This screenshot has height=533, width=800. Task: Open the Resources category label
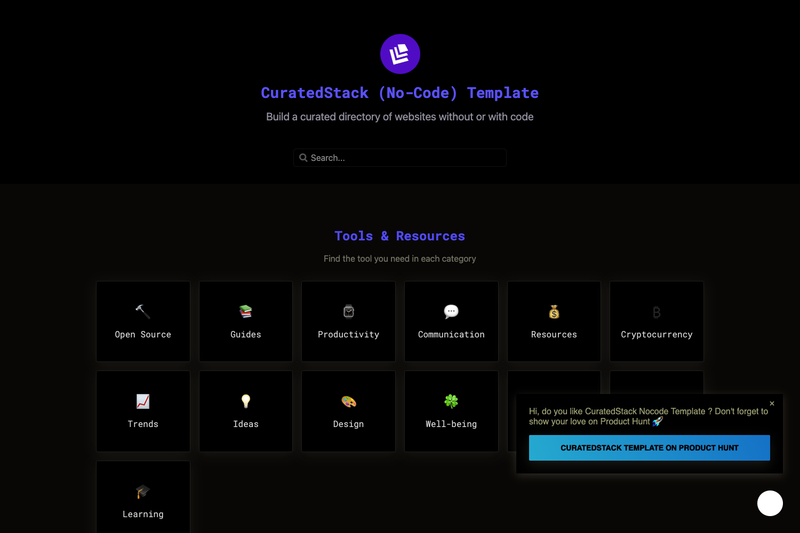coord(554,335)
